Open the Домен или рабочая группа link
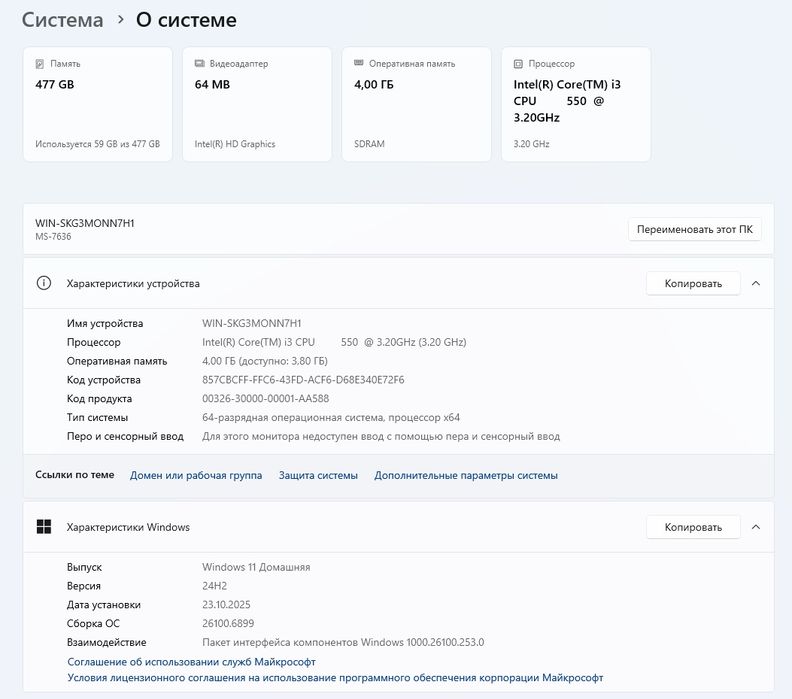Screen dimensions: 792x699 pos(196,476)
